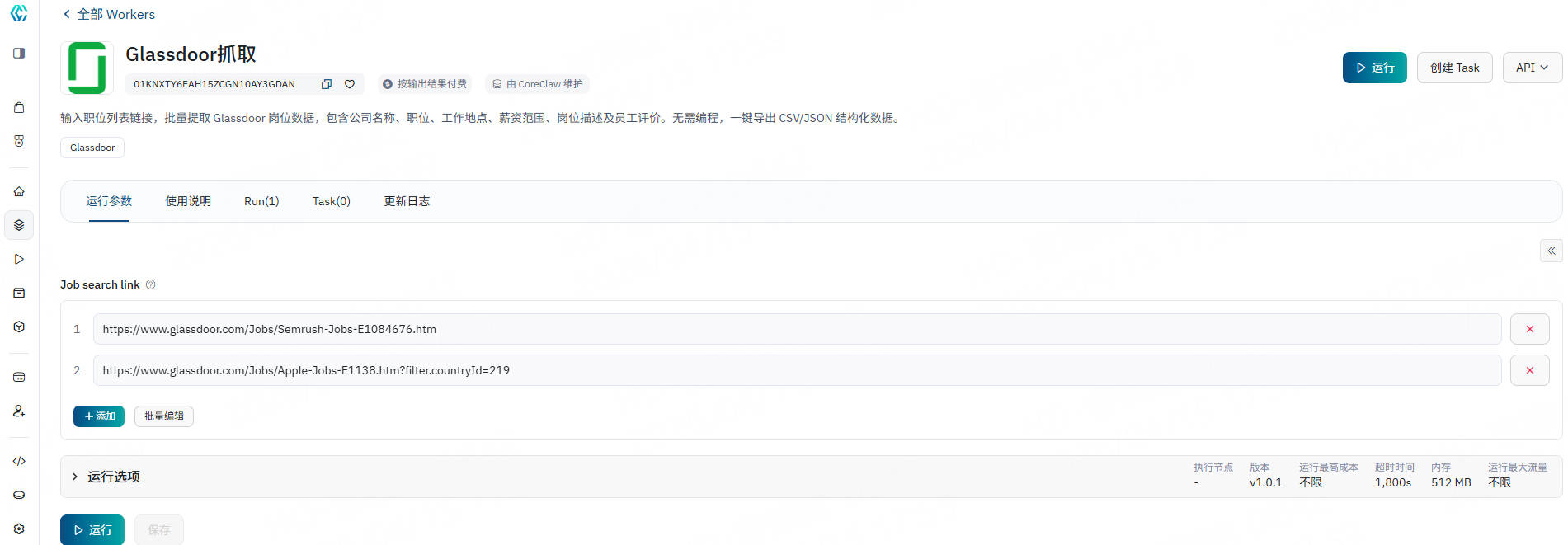Open the credit card icon in the sidebar
Viewport: 1568px width, 545px height.
click(x=19, y=377)
